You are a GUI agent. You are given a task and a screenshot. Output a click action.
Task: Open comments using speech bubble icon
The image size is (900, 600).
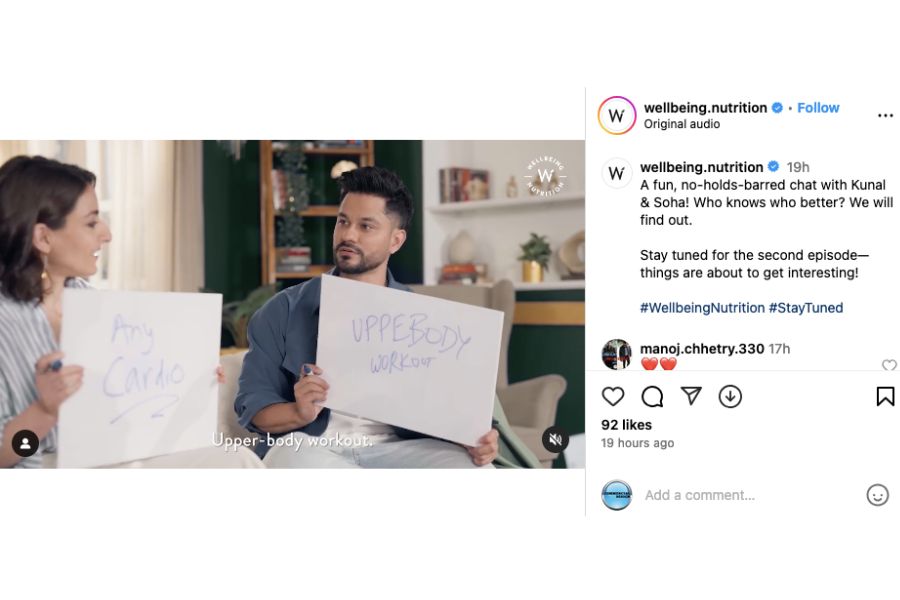(x=652, y=396)
